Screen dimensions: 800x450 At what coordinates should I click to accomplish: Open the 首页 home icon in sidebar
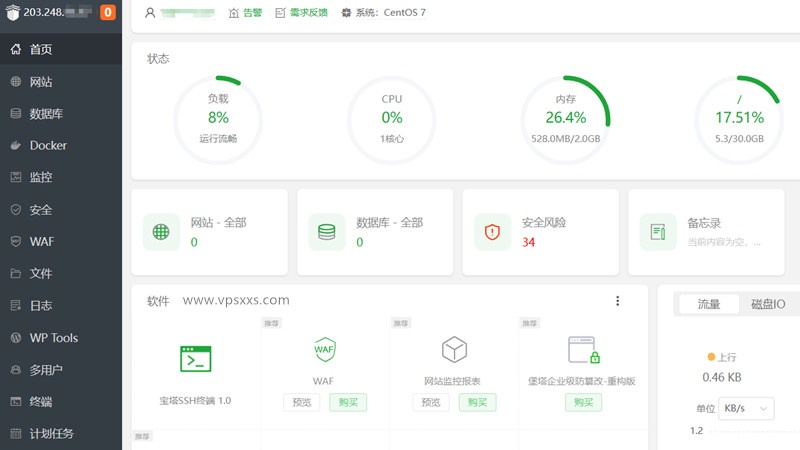point(16,49)
